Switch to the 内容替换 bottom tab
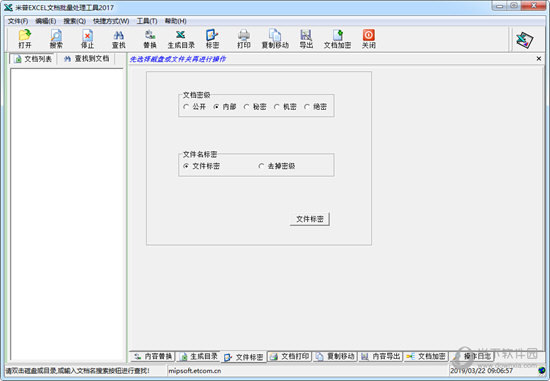The height and width of the screenshot is (381, 550). click(x=153, y=356)
